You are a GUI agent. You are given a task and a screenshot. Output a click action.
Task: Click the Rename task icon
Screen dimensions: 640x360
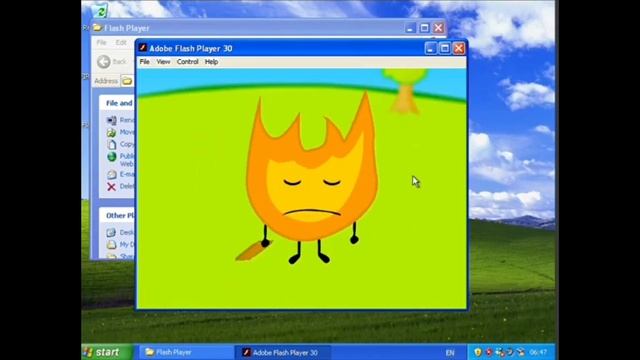(x=111, y=120)
